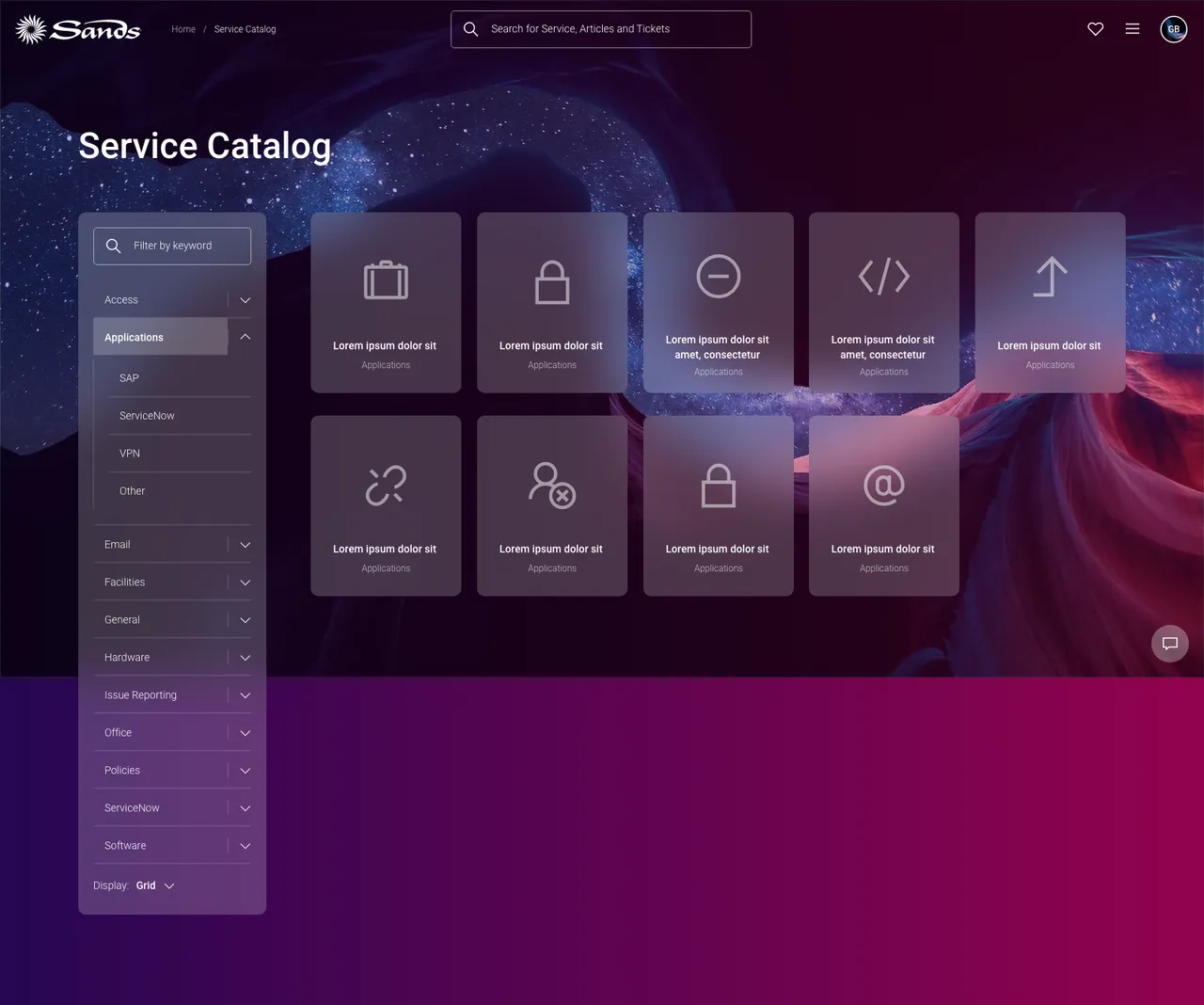This screenshot has height=1005, width=1204.
Task: Open the briefcase Applications service card icon
Action: [x=386, y=279]
